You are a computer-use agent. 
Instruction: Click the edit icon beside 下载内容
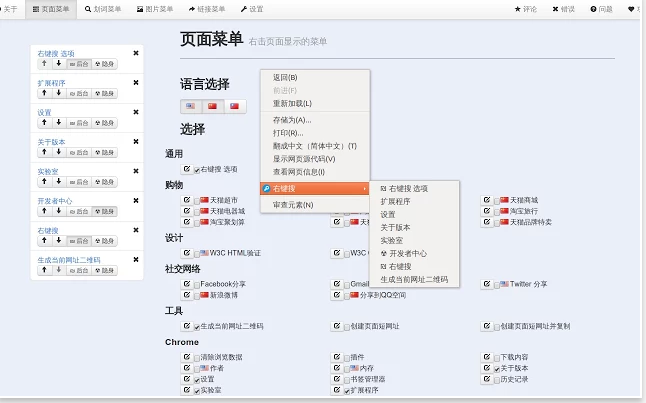(487, 357)
